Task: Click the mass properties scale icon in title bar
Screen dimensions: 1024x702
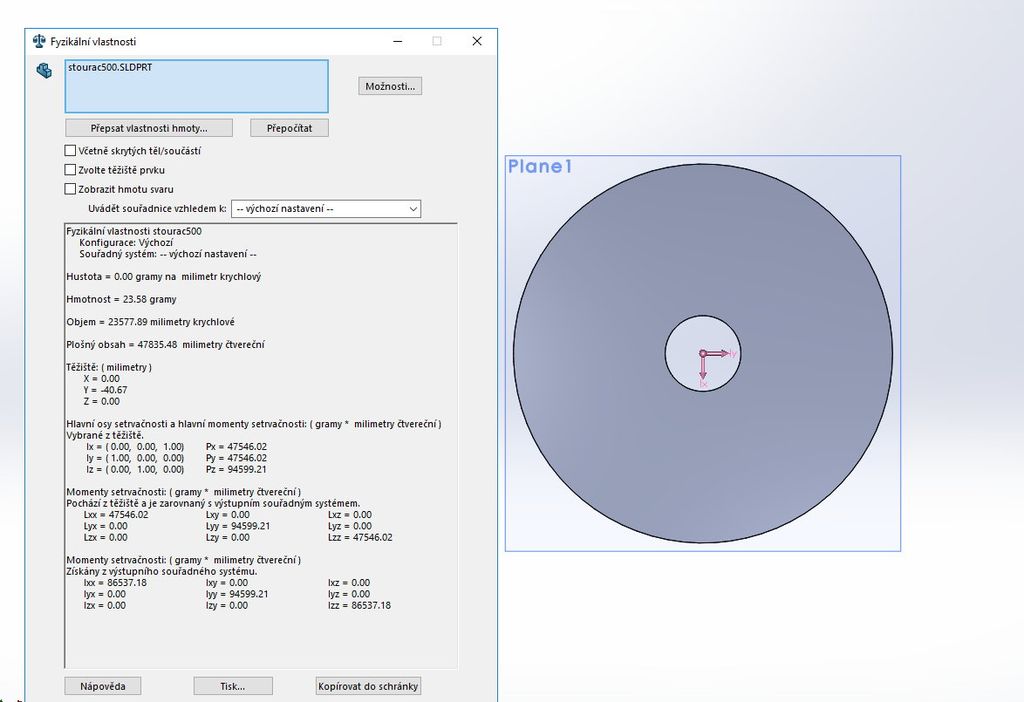Action: (x=39, y=41)
